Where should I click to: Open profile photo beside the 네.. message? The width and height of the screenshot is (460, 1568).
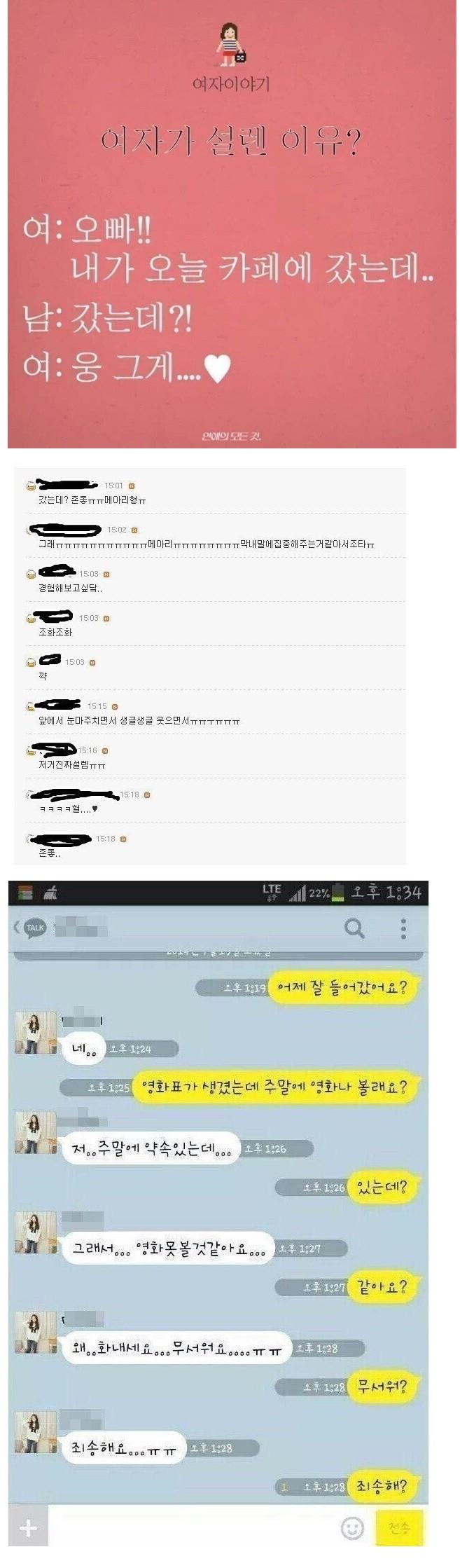coord(36,1033)
